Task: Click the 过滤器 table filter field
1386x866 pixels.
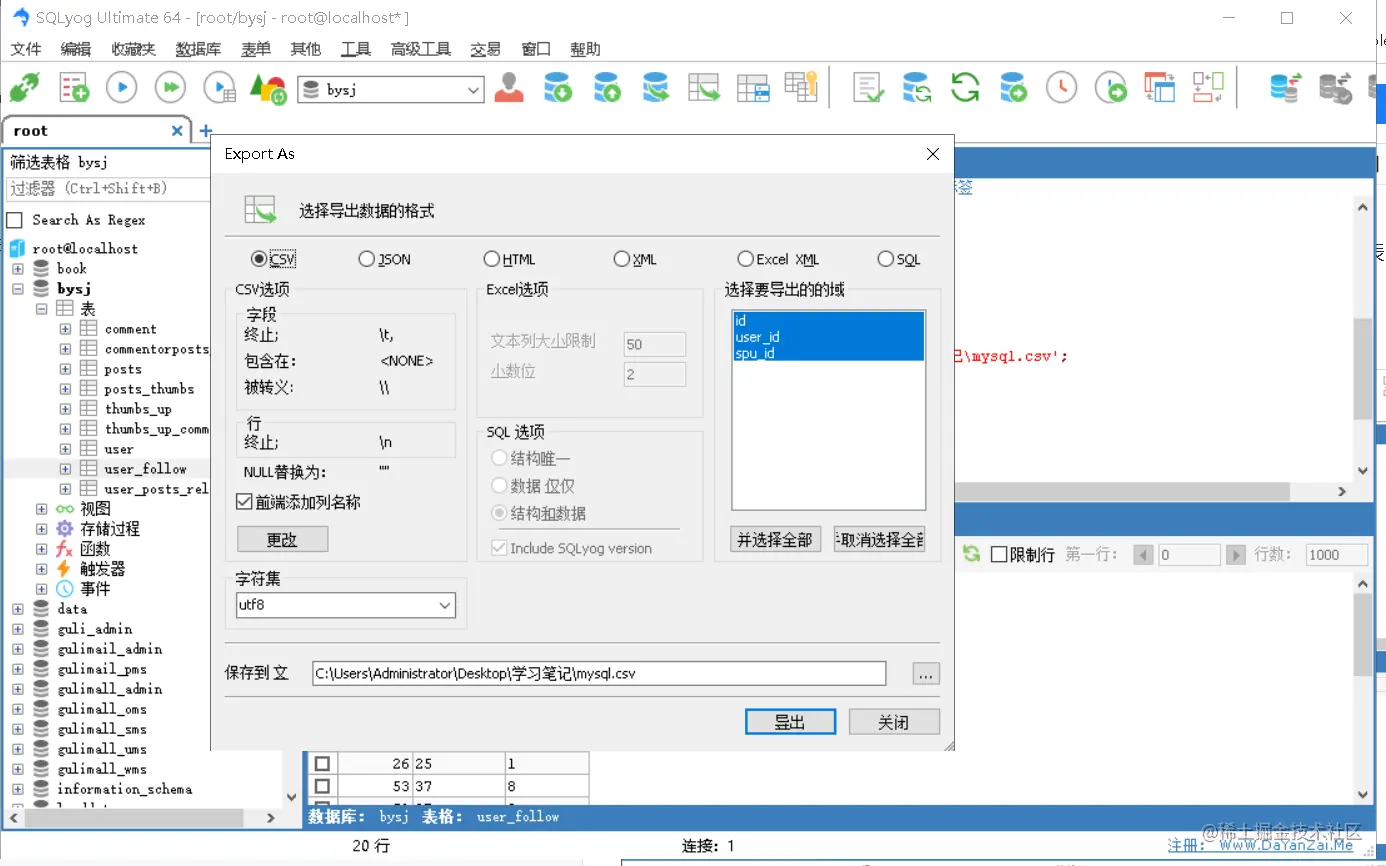Action: 108,188
